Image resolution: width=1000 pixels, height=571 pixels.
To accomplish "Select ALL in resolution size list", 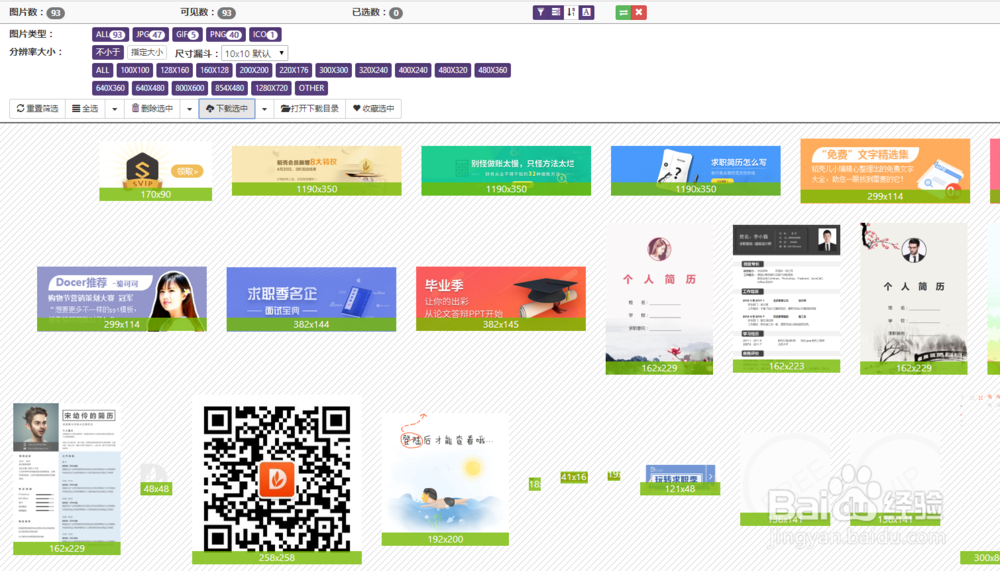I will pyautogui.click(x=103, y=70).
